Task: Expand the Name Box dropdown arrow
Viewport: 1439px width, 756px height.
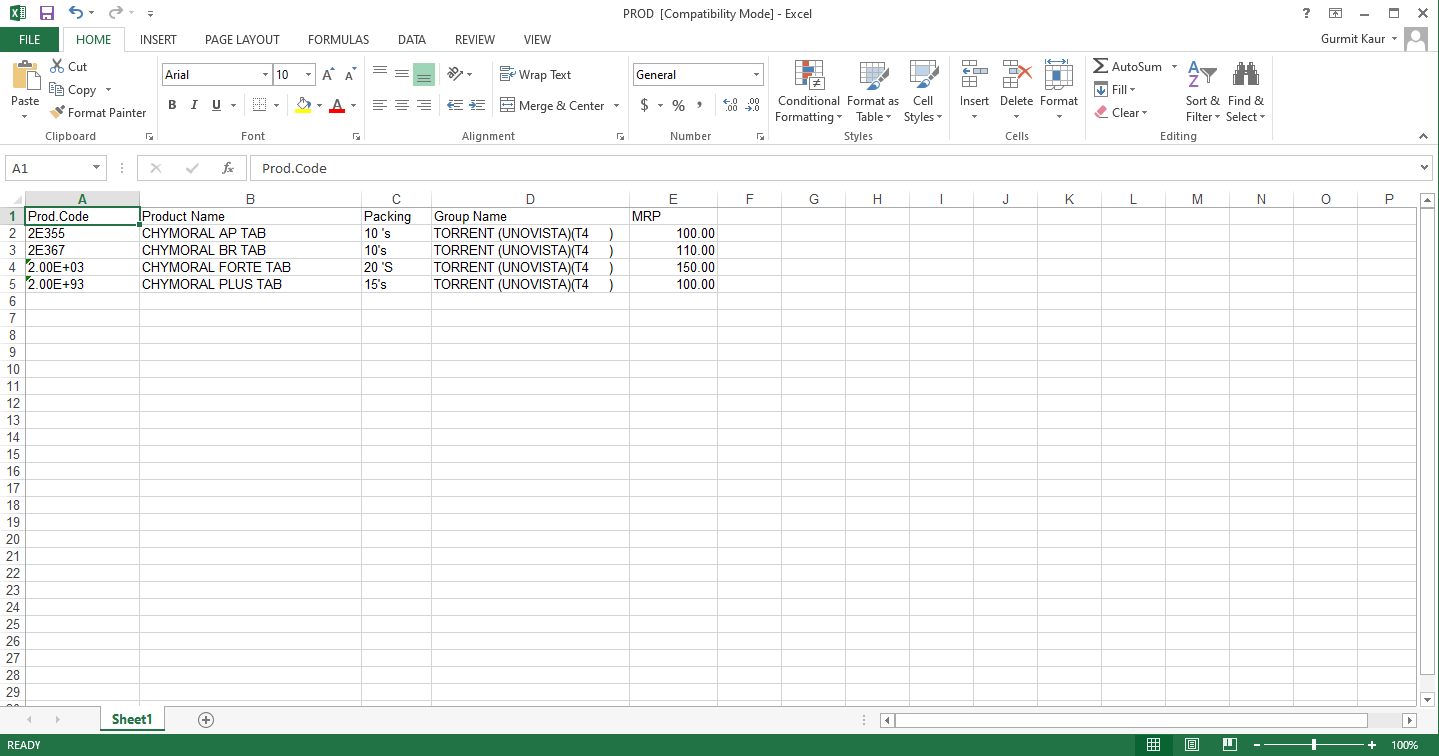Action: (97, 168)
